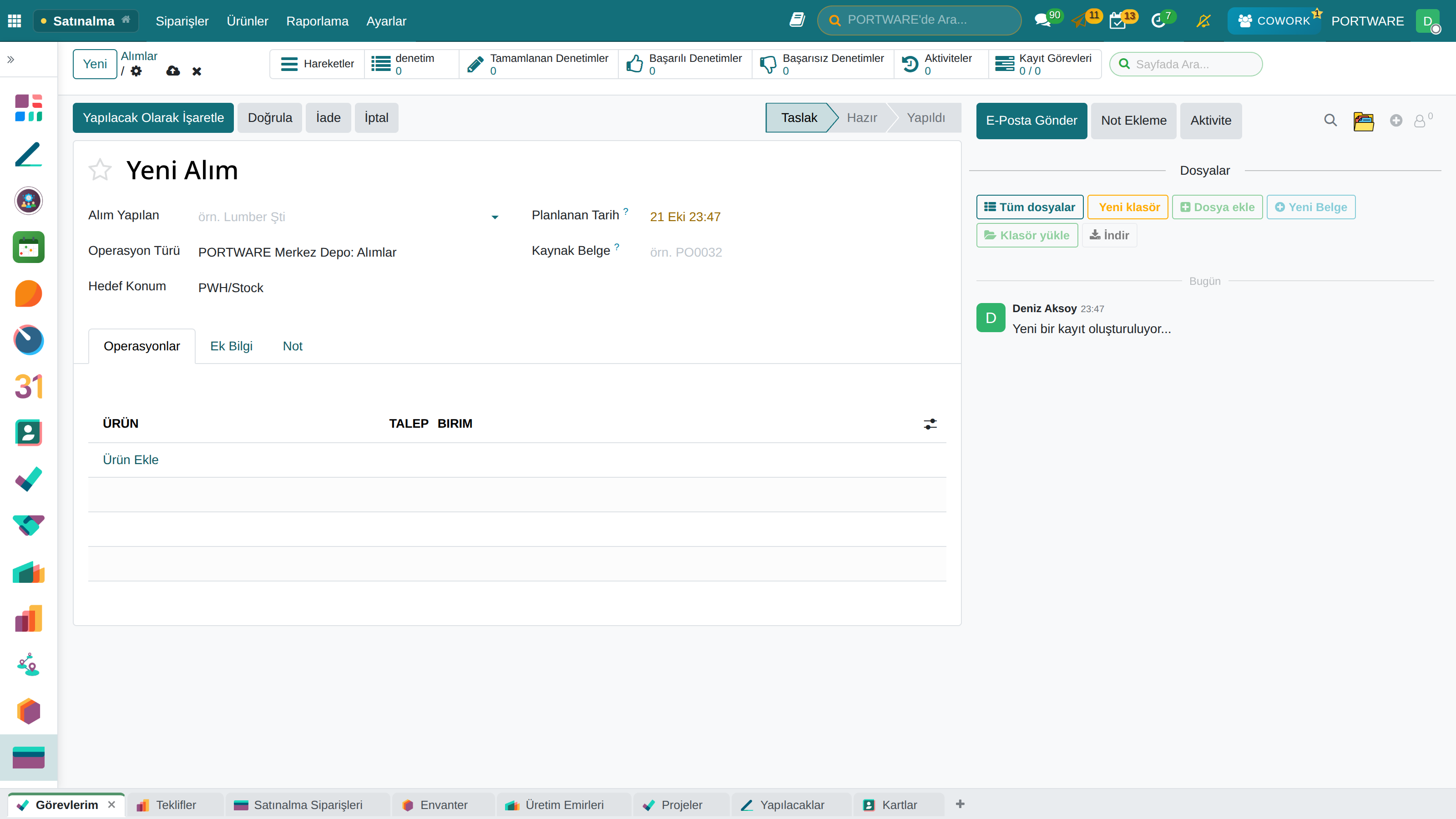This screenshot has height=819, width=1456.
Task: Open the column options adjust icon in table
Action: [930, 424]
